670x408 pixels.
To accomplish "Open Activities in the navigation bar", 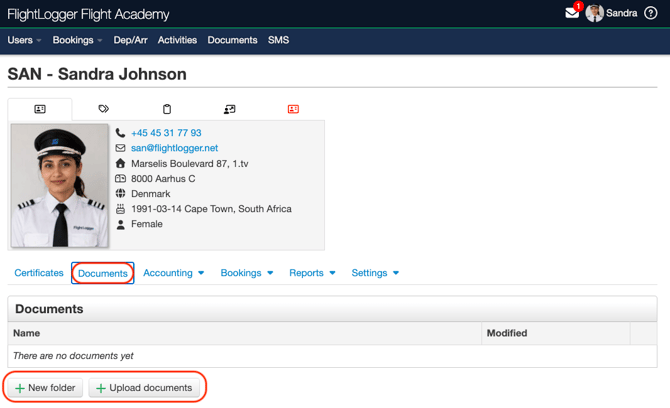I will click(177, 40).
